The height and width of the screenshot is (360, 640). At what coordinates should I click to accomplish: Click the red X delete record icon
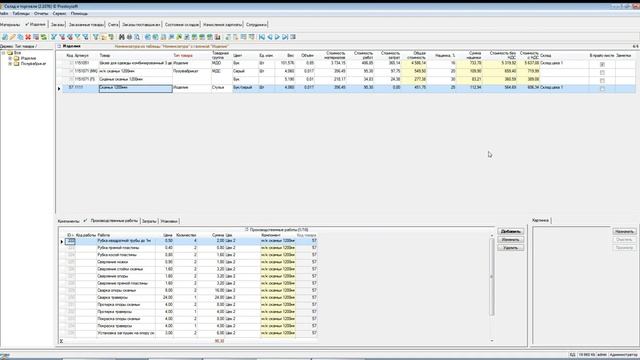(x=28, y=37)
